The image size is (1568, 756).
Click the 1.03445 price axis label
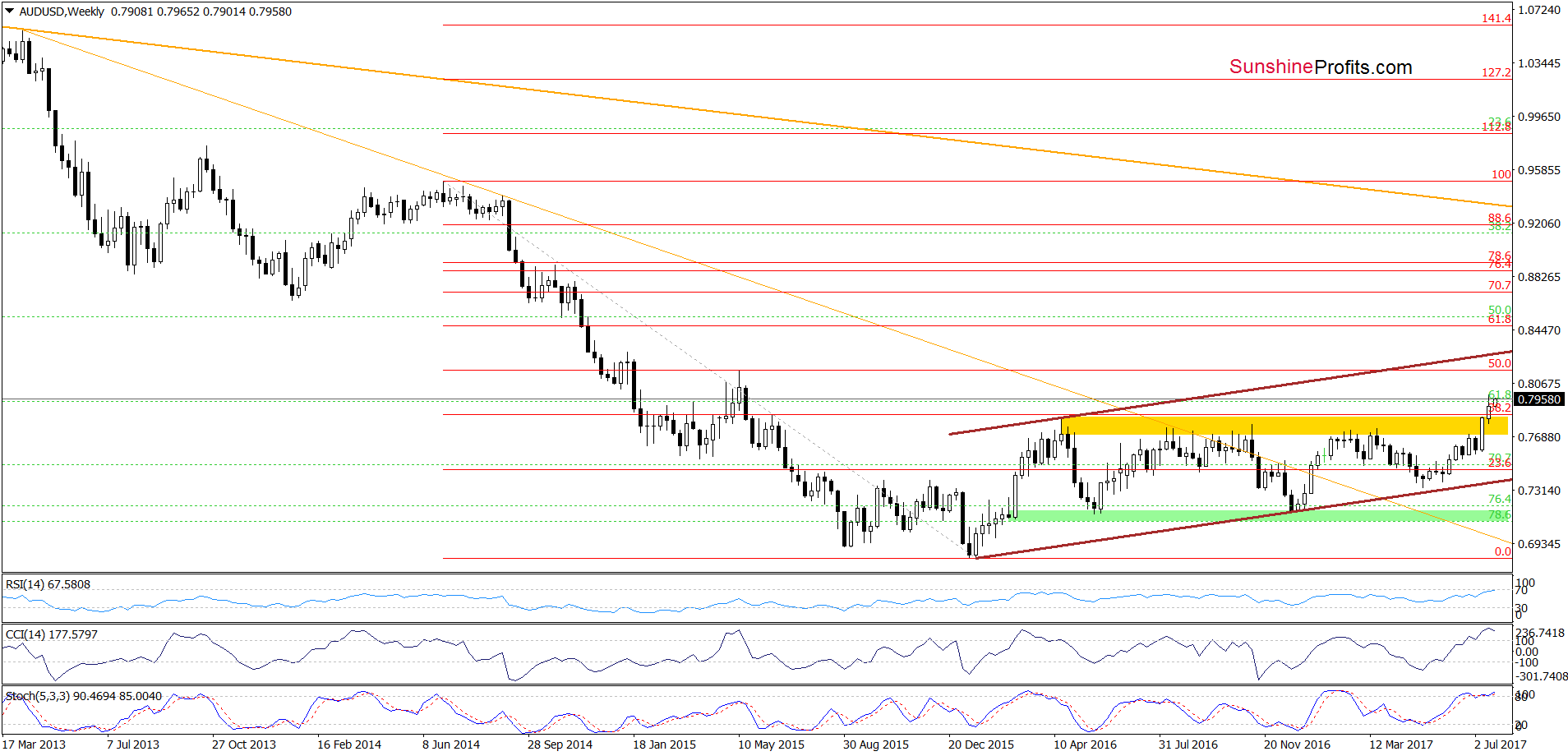pos(1539,63)
